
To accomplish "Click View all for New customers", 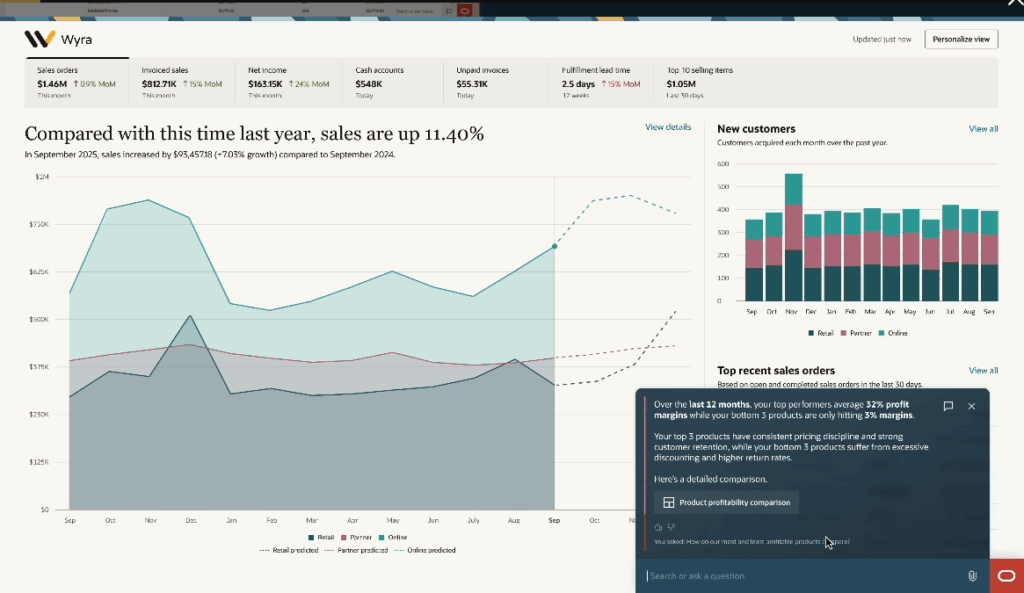I will coord(982,129).
